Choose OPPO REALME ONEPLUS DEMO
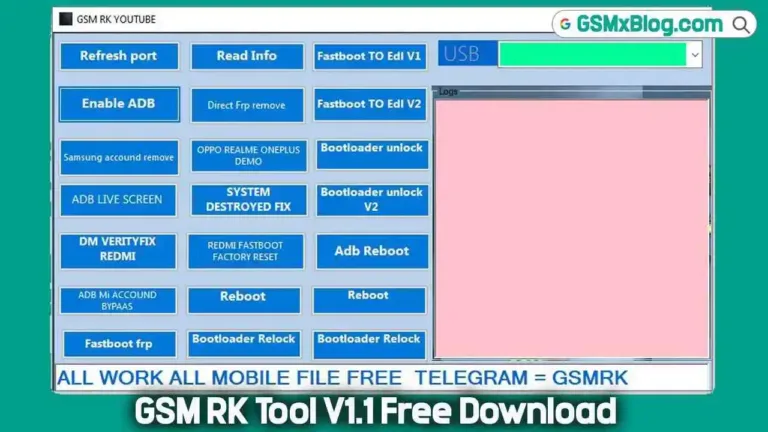Screen dimensions: 768x432 [248, 156]
